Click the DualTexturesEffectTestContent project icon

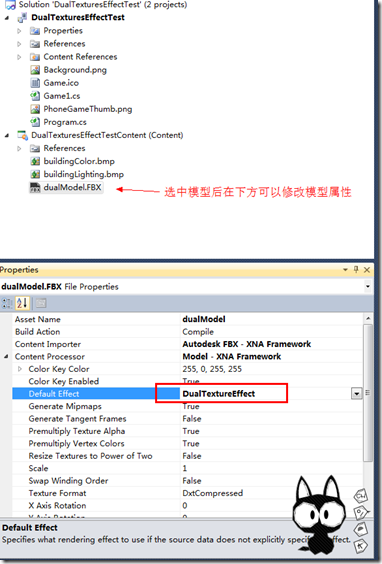coord(22,135)
